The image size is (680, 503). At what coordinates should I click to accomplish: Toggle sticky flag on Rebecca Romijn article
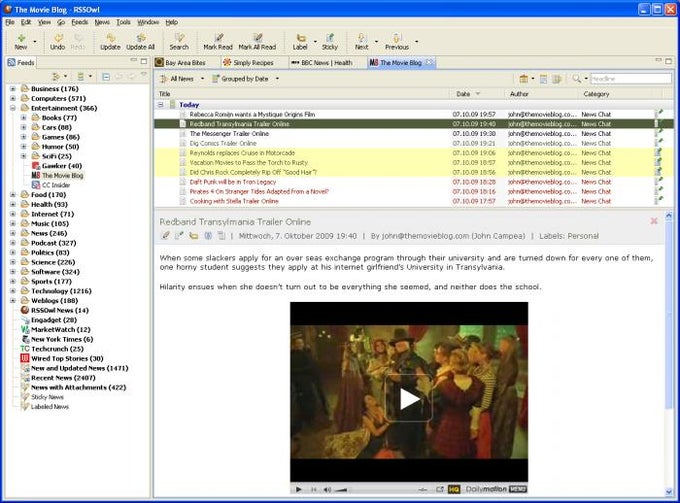(659, 114)
